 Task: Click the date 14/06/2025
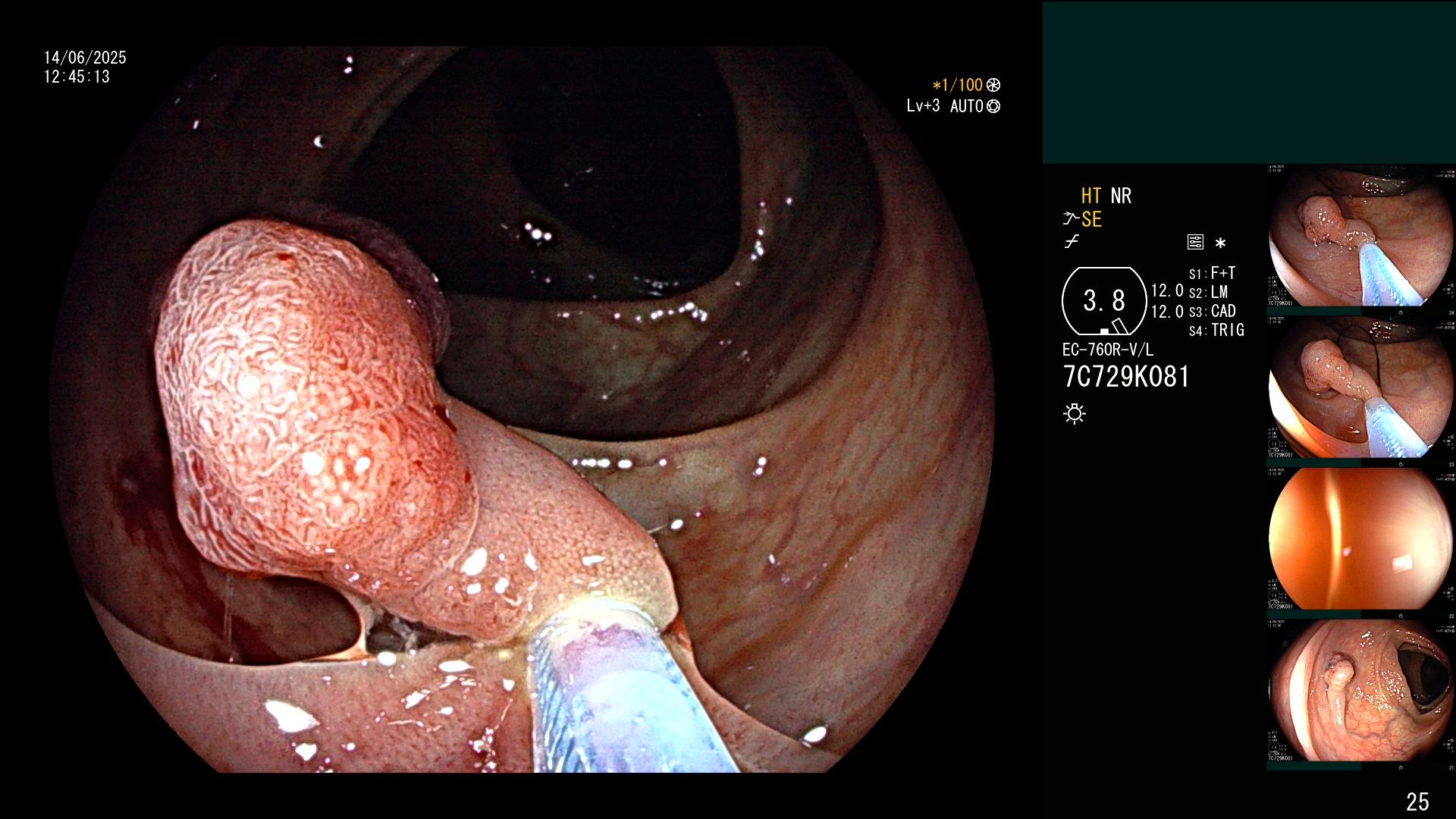point(85,58)
